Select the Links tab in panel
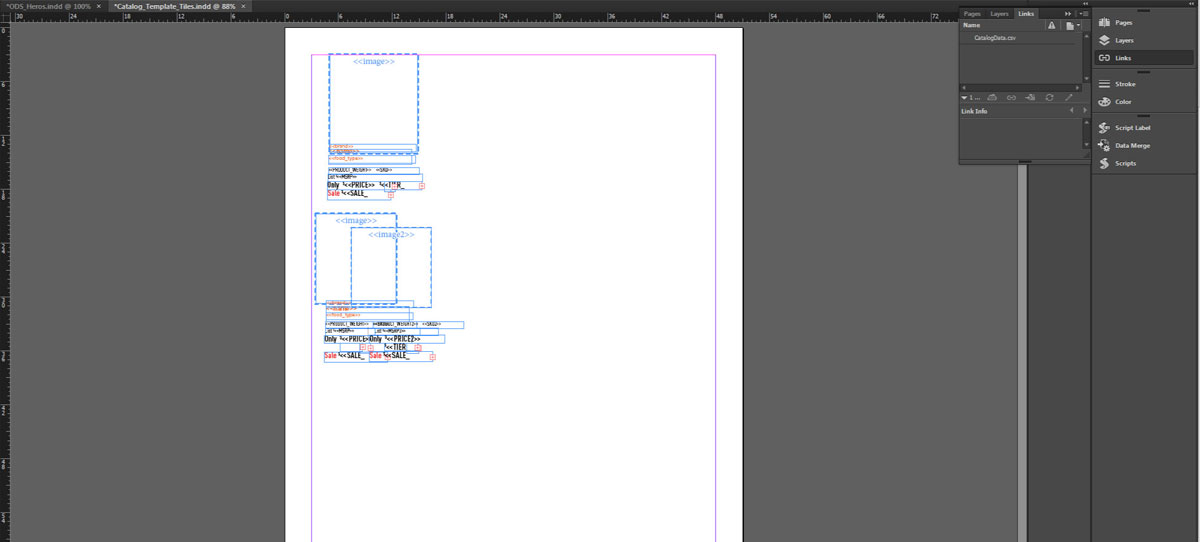This screenshot has width=1200, height=542. (x=1026, y=14)
